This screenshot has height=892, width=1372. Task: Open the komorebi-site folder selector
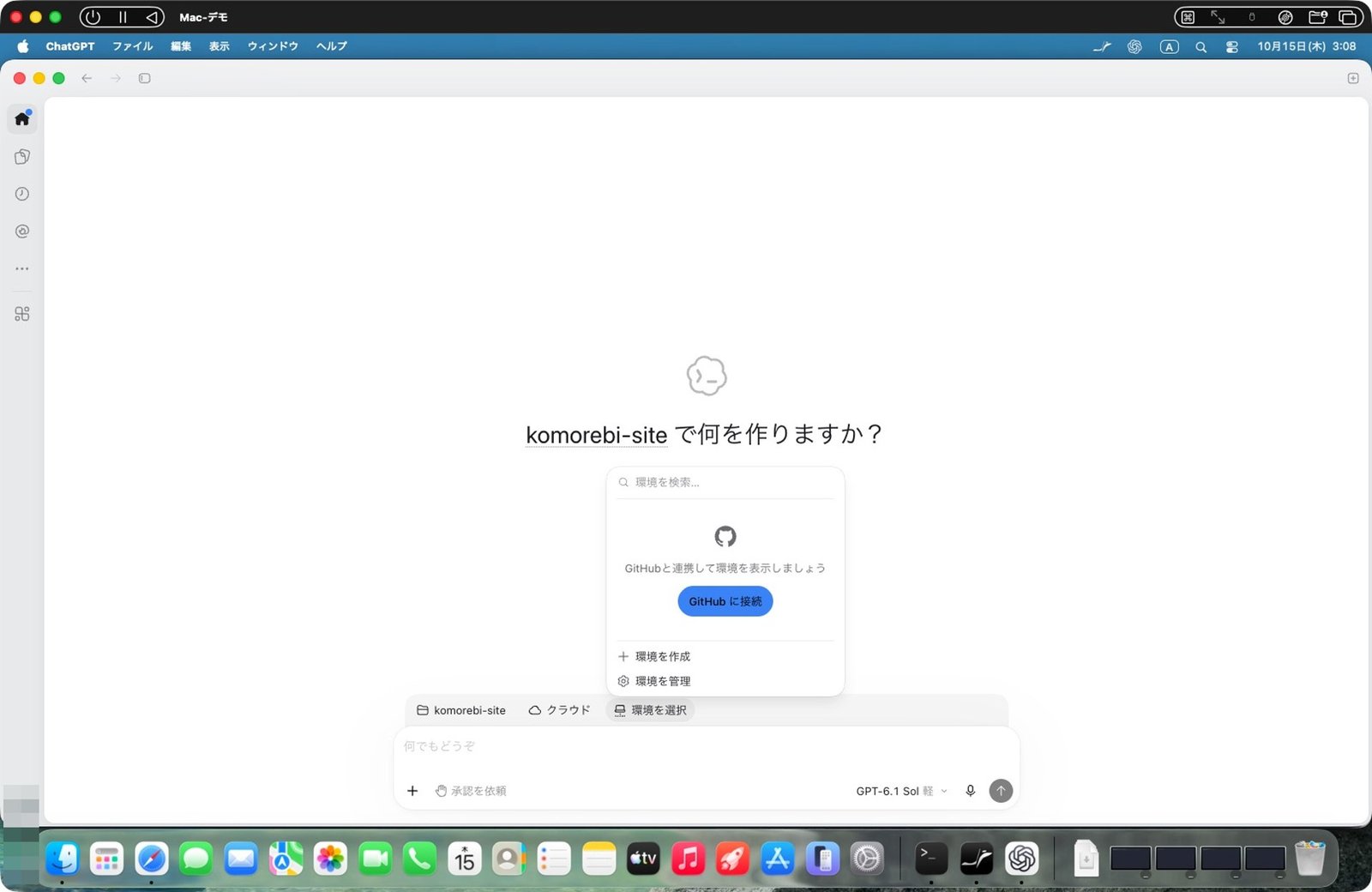(x=461, y=710)
